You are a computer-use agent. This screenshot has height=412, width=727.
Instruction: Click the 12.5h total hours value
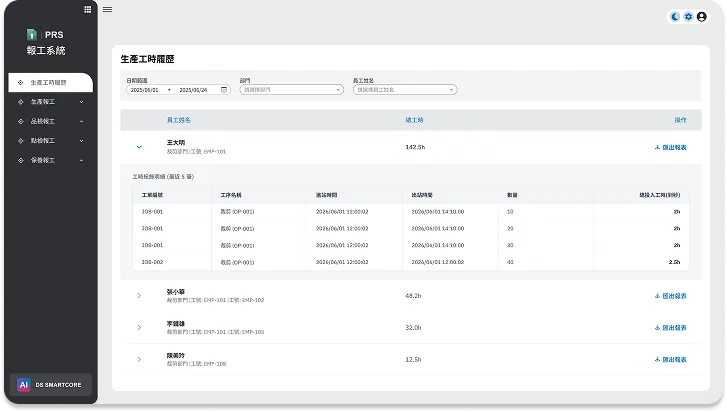coord(413,360)
